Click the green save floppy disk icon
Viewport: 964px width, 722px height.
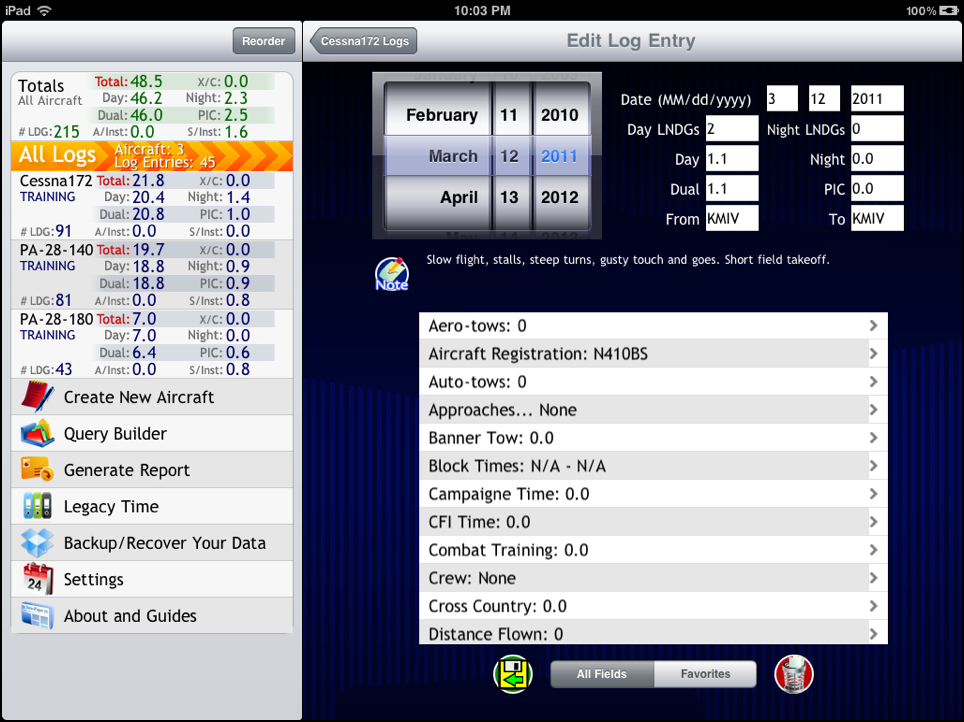click(x=512, y=674)
